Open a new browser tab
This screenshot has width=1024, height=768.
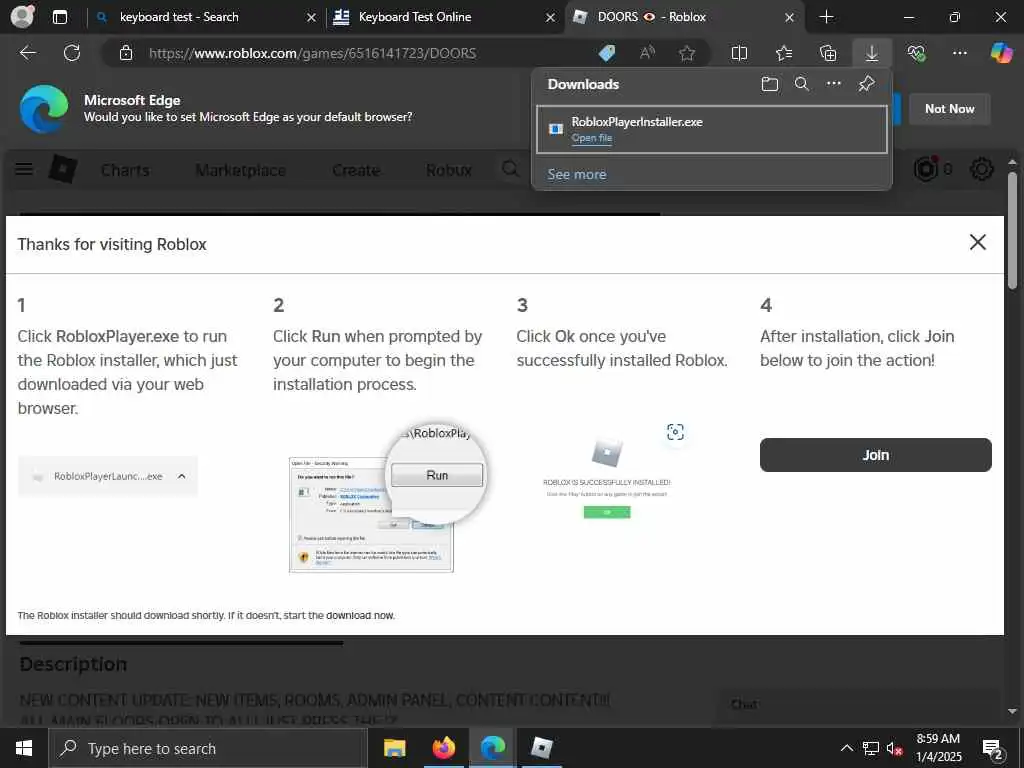(x=827, y=17)
